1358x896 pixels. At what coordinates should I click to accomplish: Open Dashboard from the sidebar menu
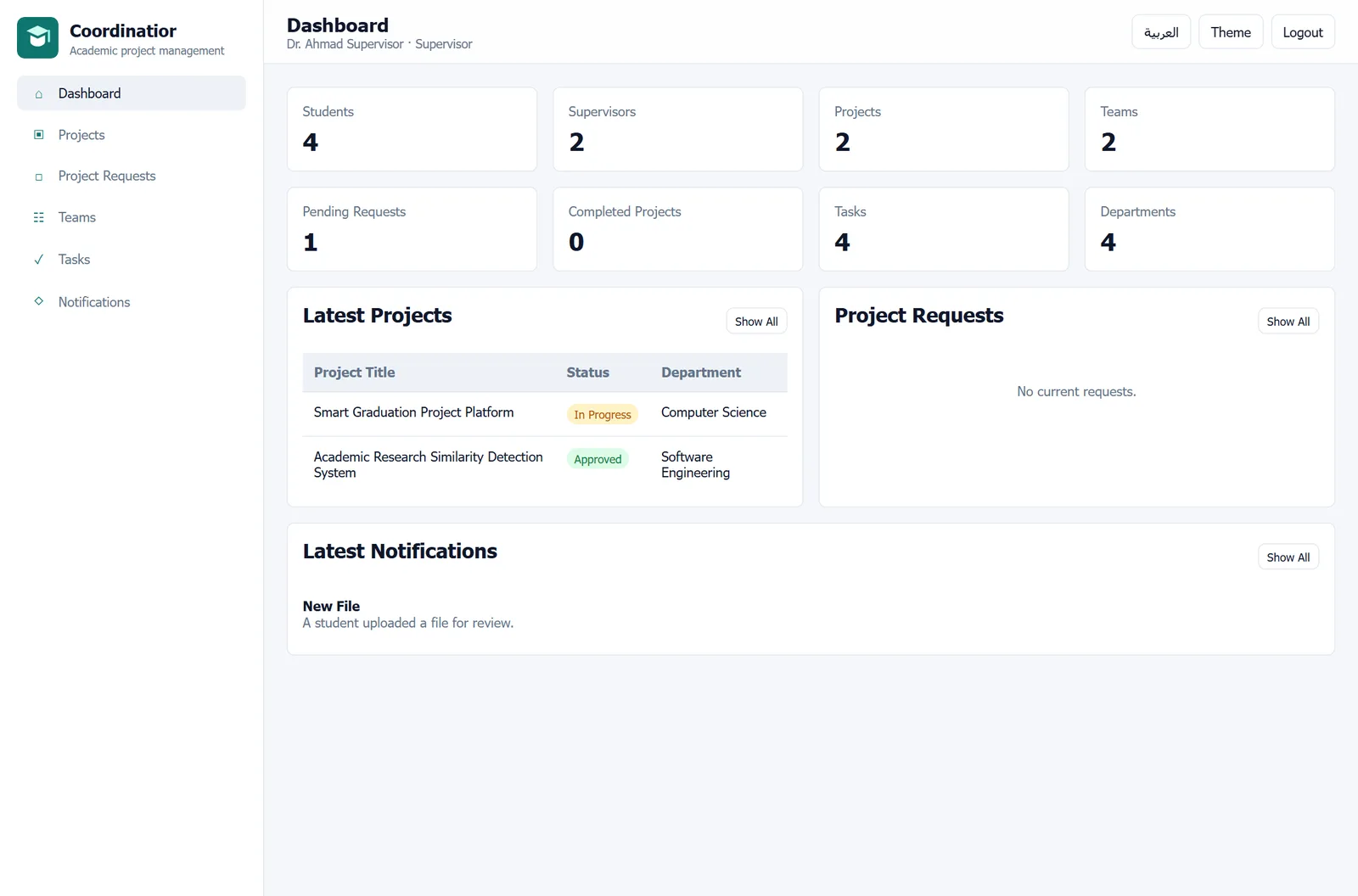coord(132,93)
